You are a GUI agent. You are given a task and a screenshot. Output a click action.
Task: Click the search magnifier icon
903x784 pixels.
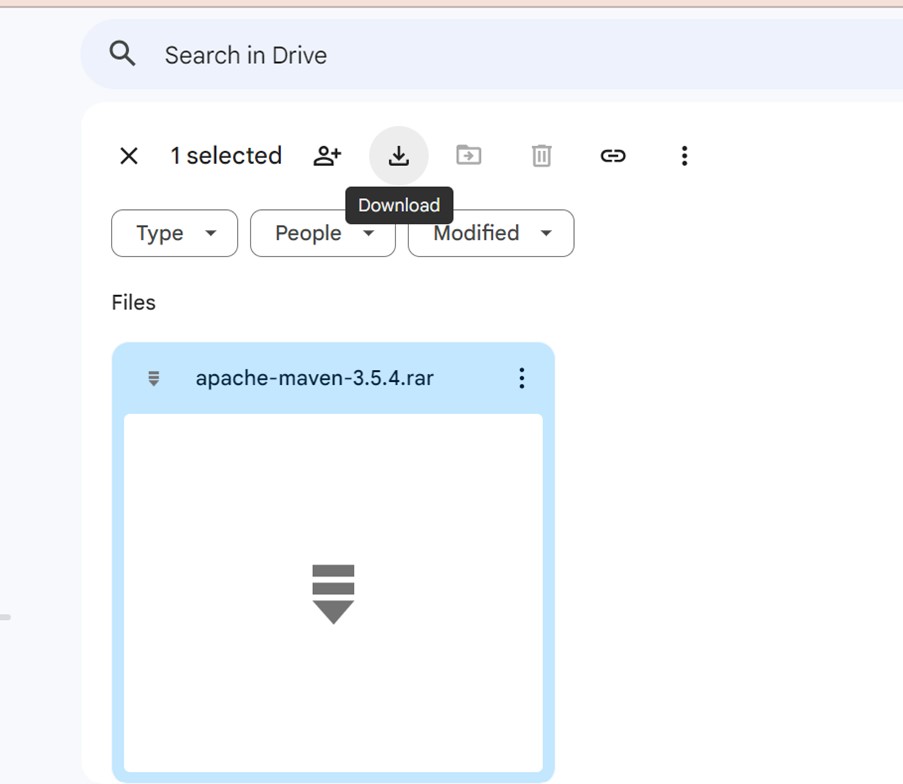point(121,53)
